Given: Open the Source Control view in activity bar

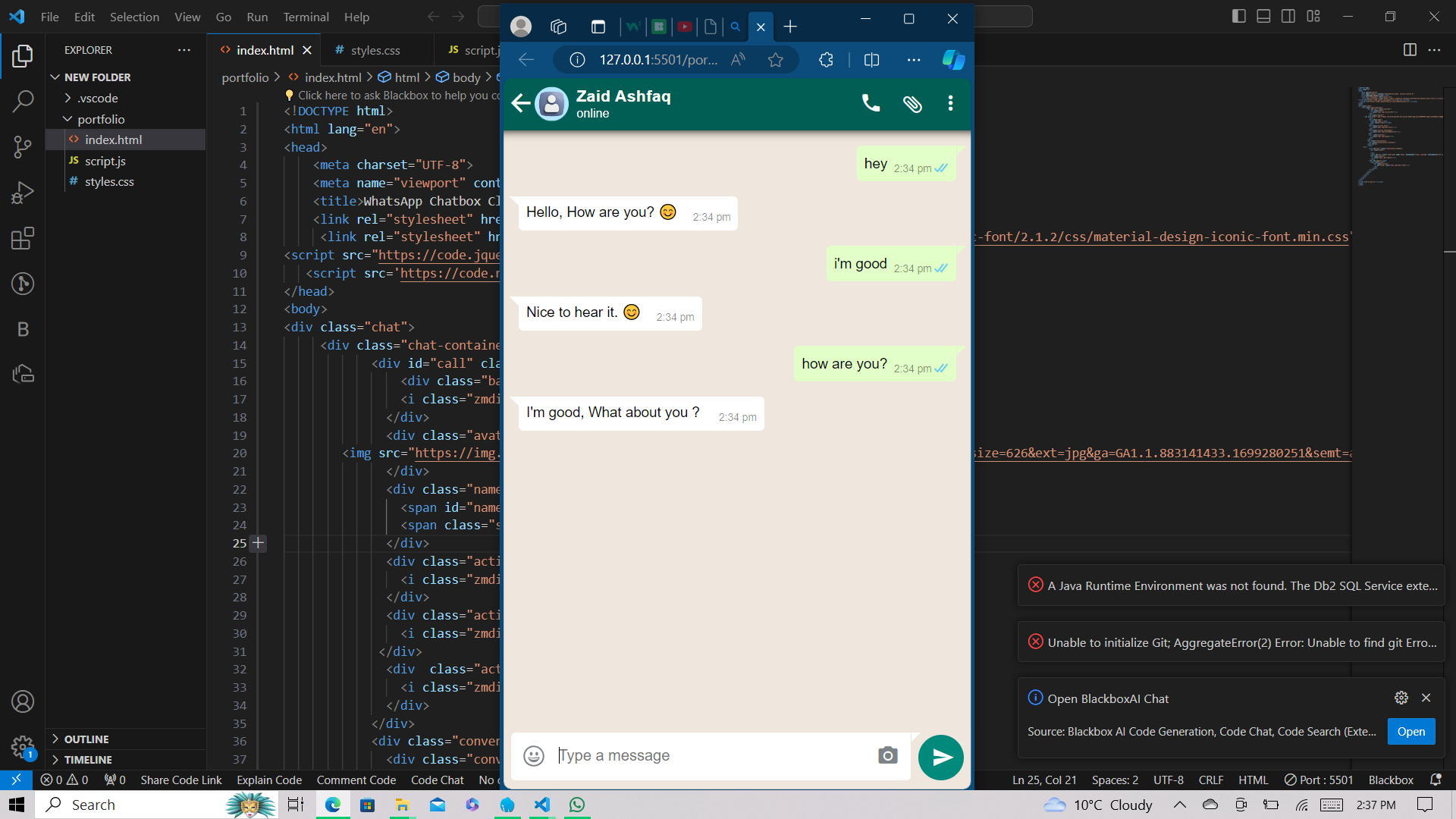Looking at the screenshot, I should (23, 146).
